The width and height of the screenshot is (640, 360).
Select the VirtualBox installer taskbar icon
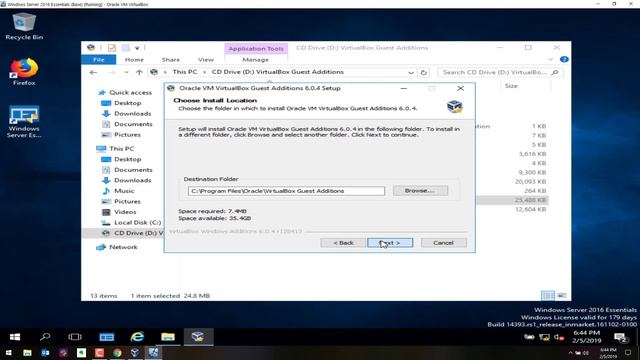pos(198,337)
